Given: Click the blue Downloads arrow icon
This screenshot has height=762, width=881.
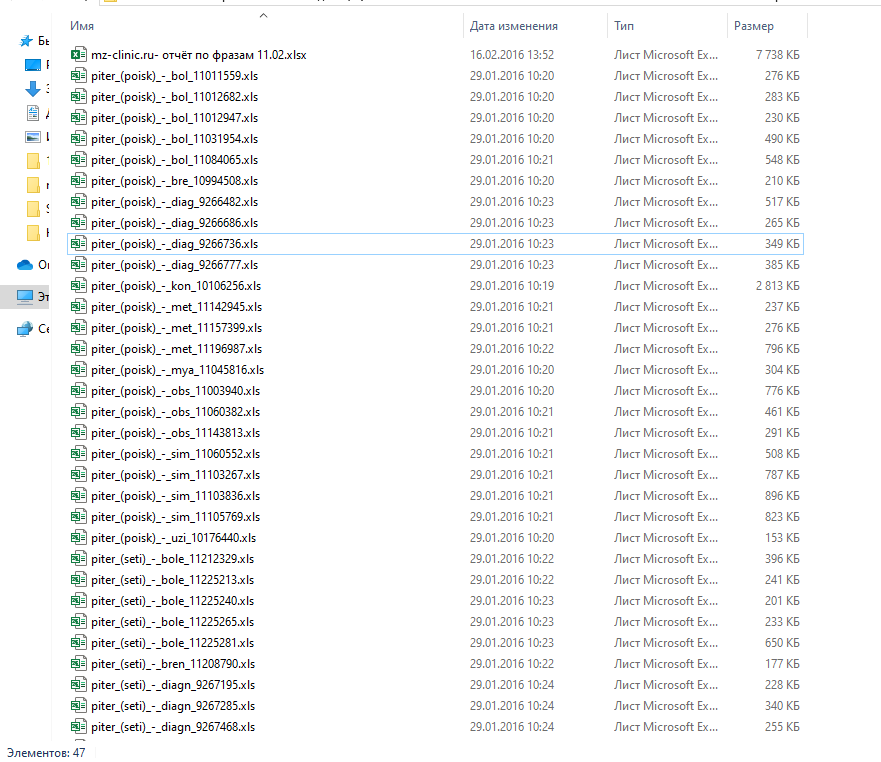Looking at the screenshot, I should point(33,89).
